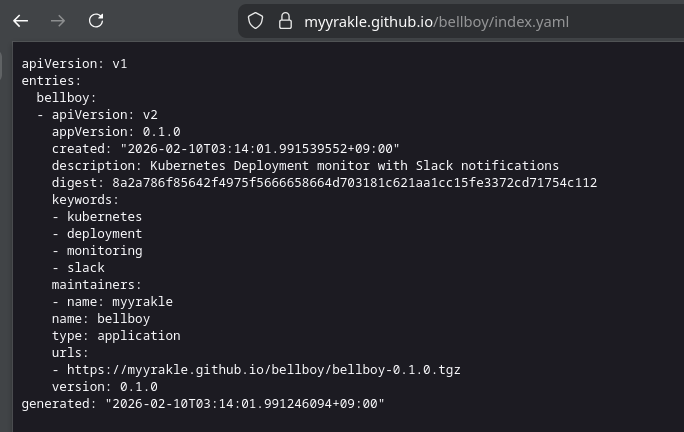The width and height of the screenshot is (684, 432).
Task: Click the browser back arrow
Action: coord(21,20)
